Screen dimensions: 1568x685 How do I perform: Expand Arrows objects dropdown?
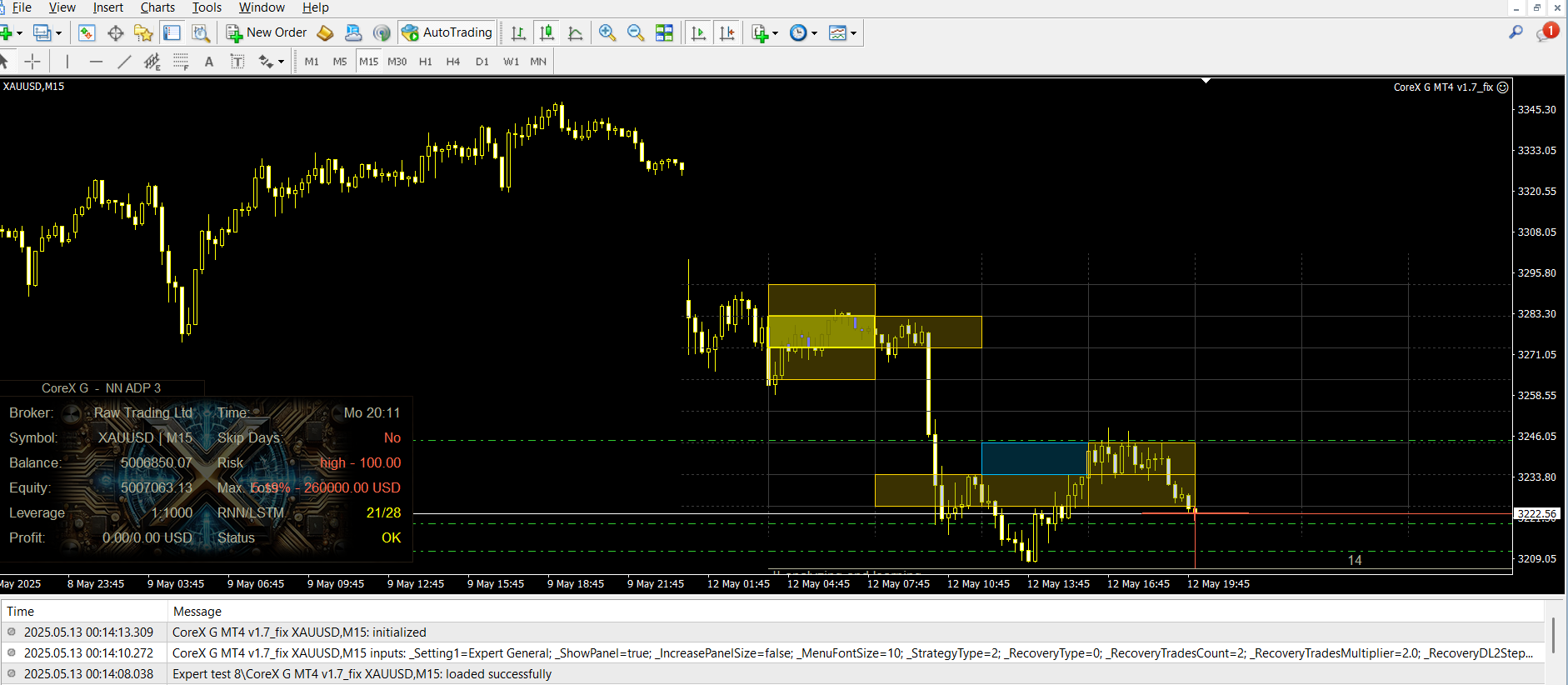coord(281,62)
